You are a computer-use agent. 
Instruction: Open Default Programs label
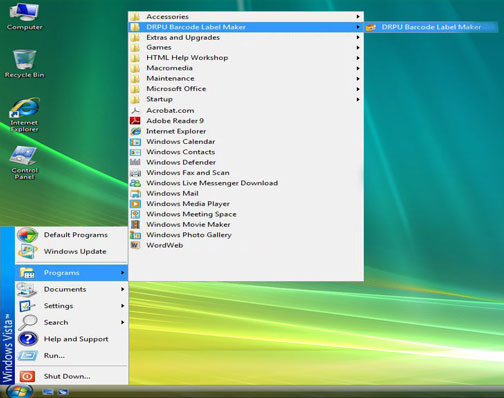(x=76, y=235)
